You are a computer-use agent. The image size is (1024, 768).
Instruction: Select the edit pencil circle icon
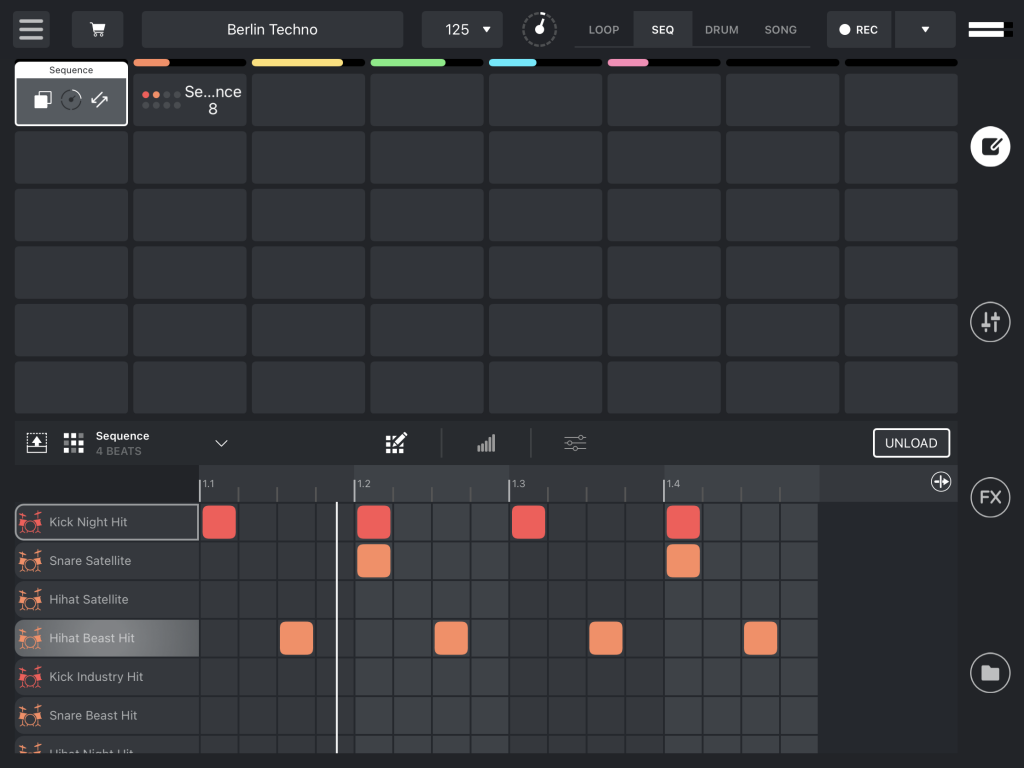point(990,147)
